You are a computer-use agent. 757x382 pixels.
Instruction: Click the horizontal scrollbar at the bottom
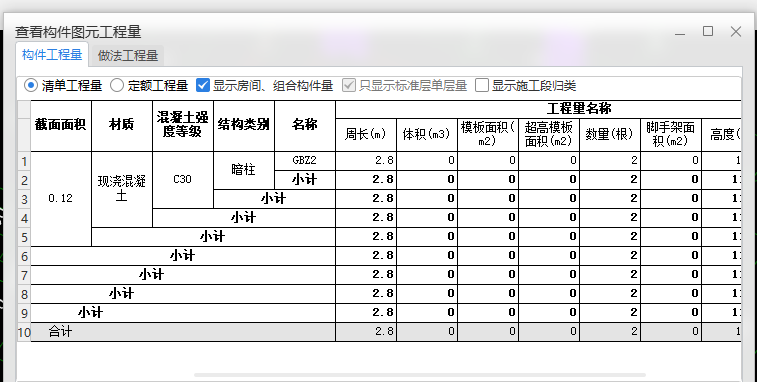(x=420, y=375)
